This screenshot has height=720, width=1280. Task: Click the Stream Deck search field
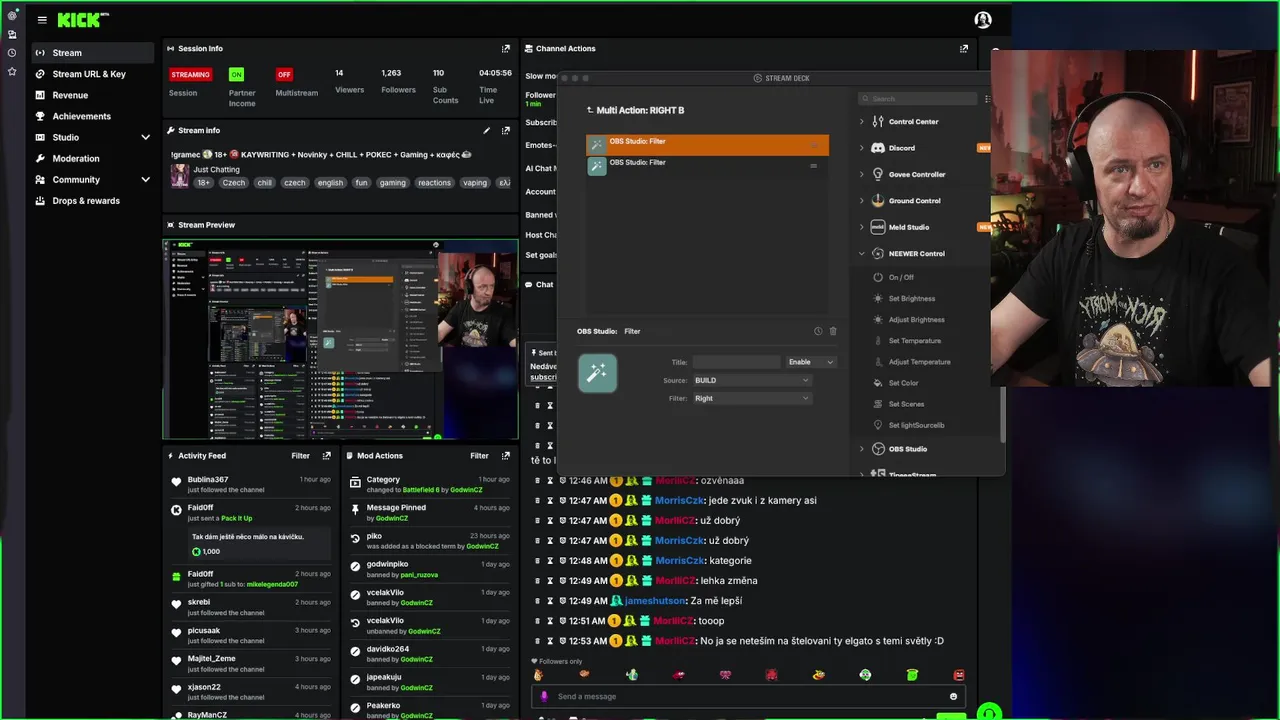(917, 99)
